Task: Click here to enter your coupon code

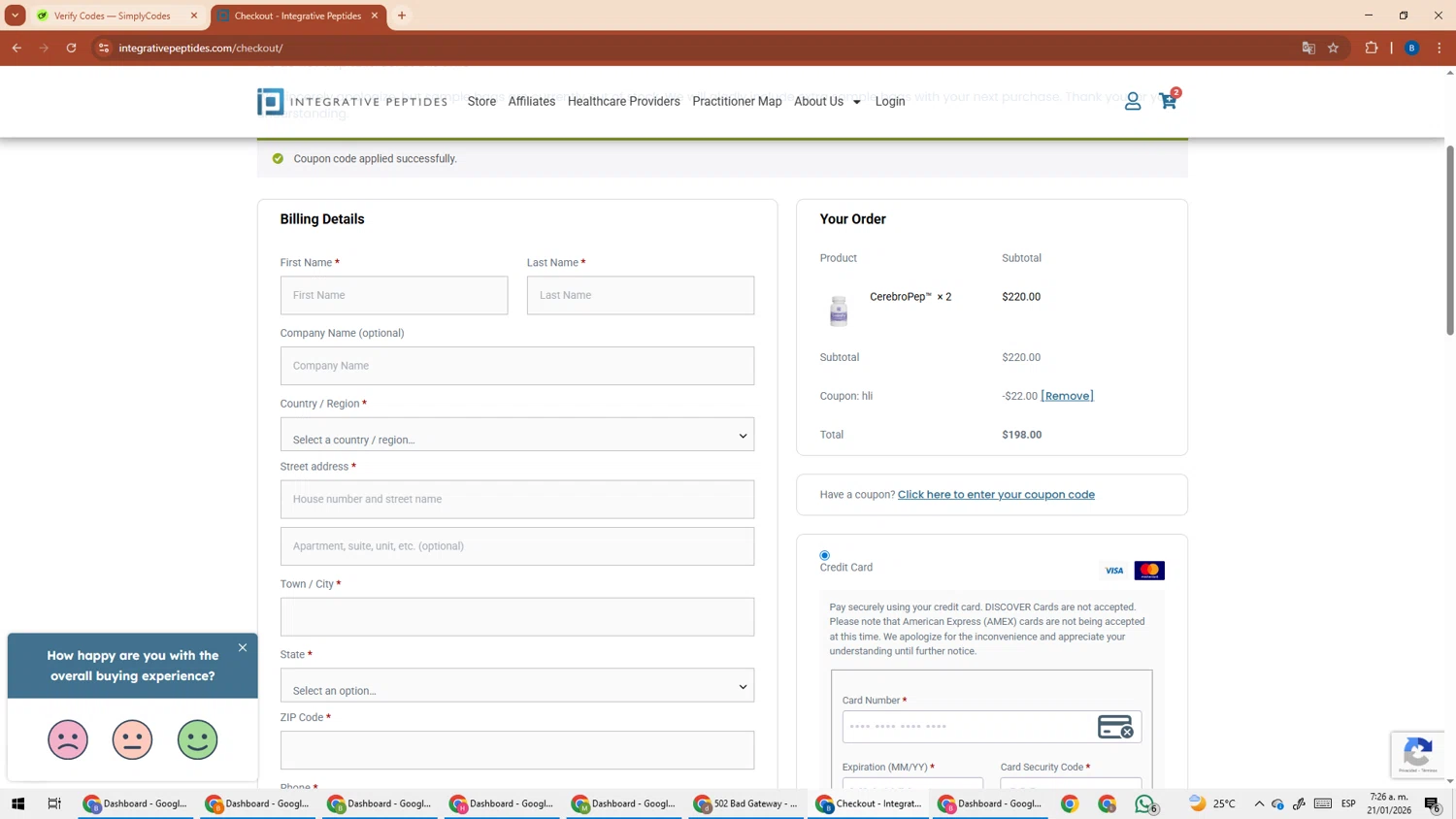Action: pyautogui.click(x=996, y=495)
